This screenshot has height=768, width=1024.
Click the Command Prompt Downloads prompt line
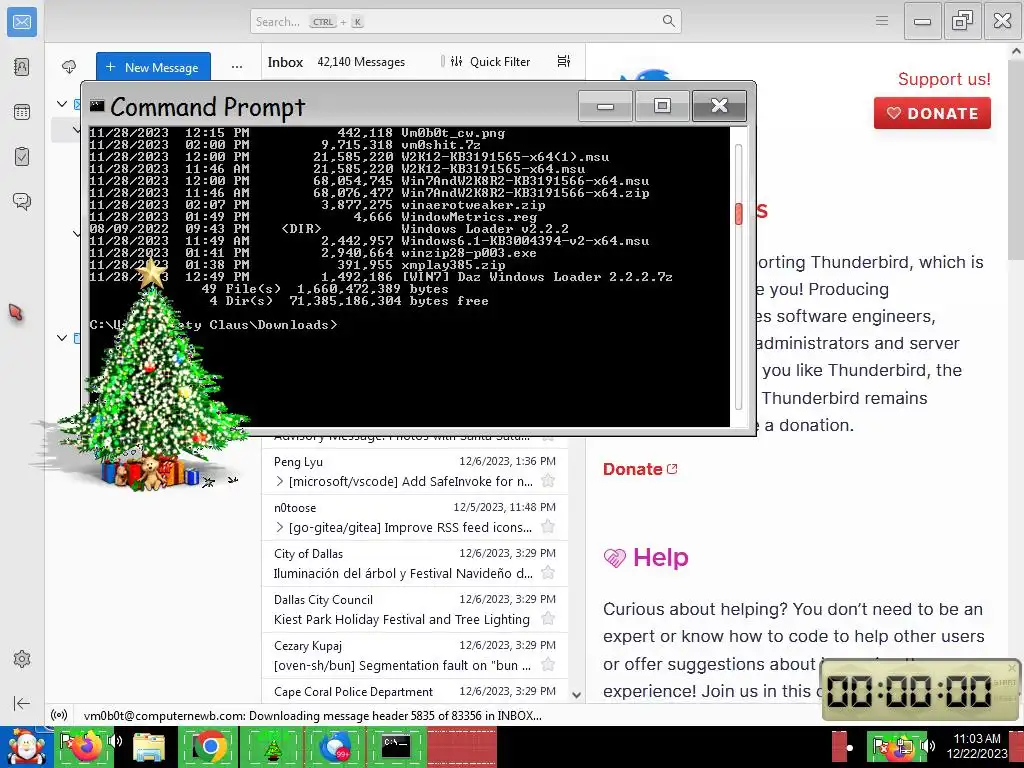(x=214, y=325)
